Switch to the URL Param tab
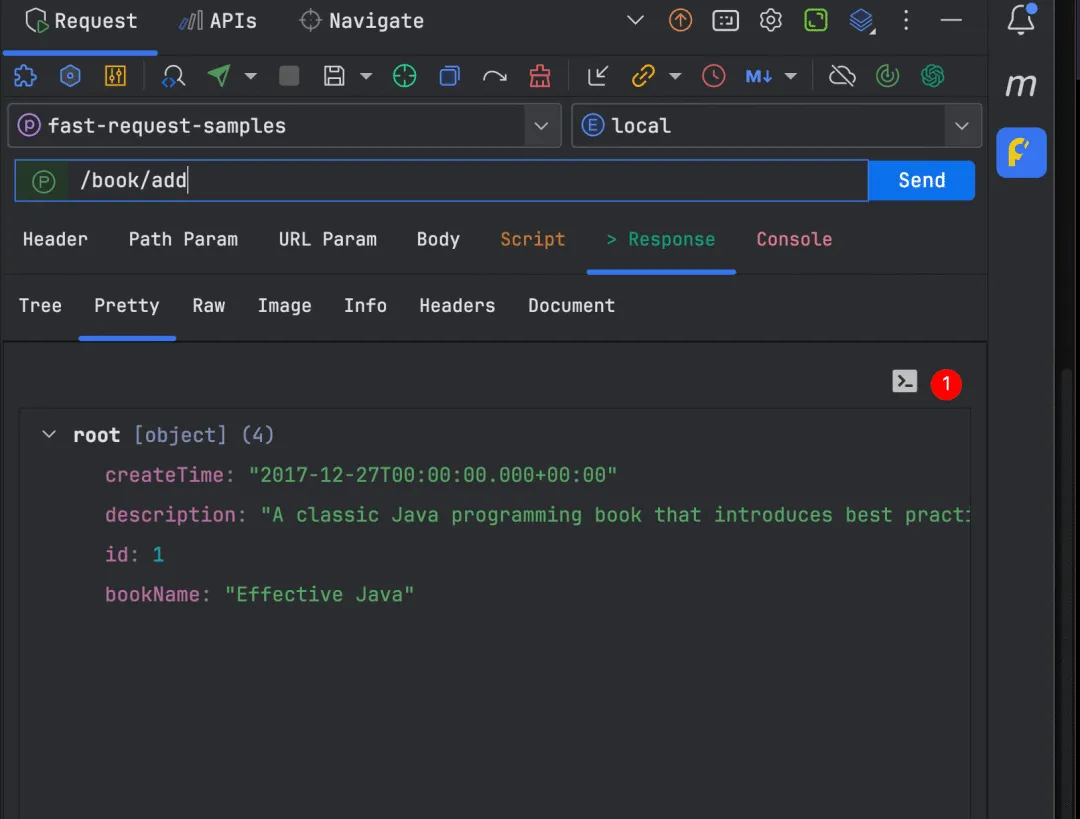This screenshot has height=819, width=1080. tap(328, 240)
